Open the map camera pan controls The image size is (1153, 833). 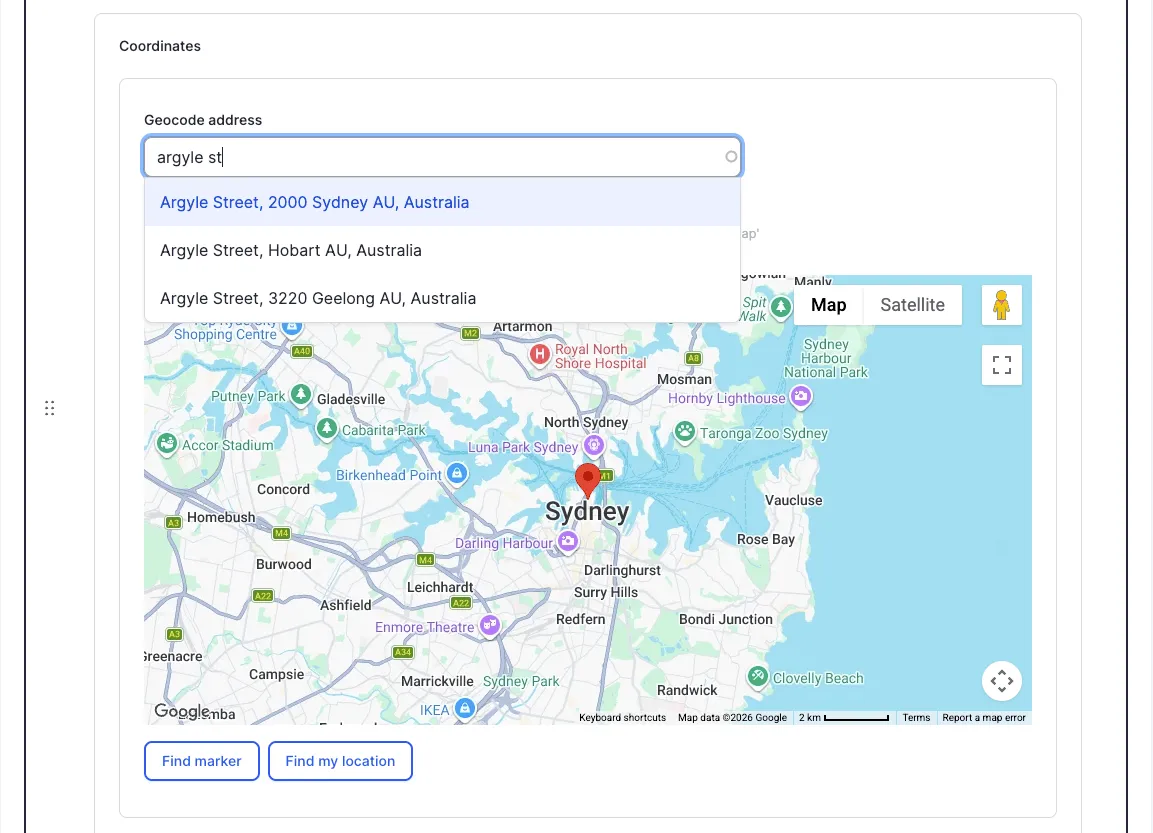coord(1002,681)
